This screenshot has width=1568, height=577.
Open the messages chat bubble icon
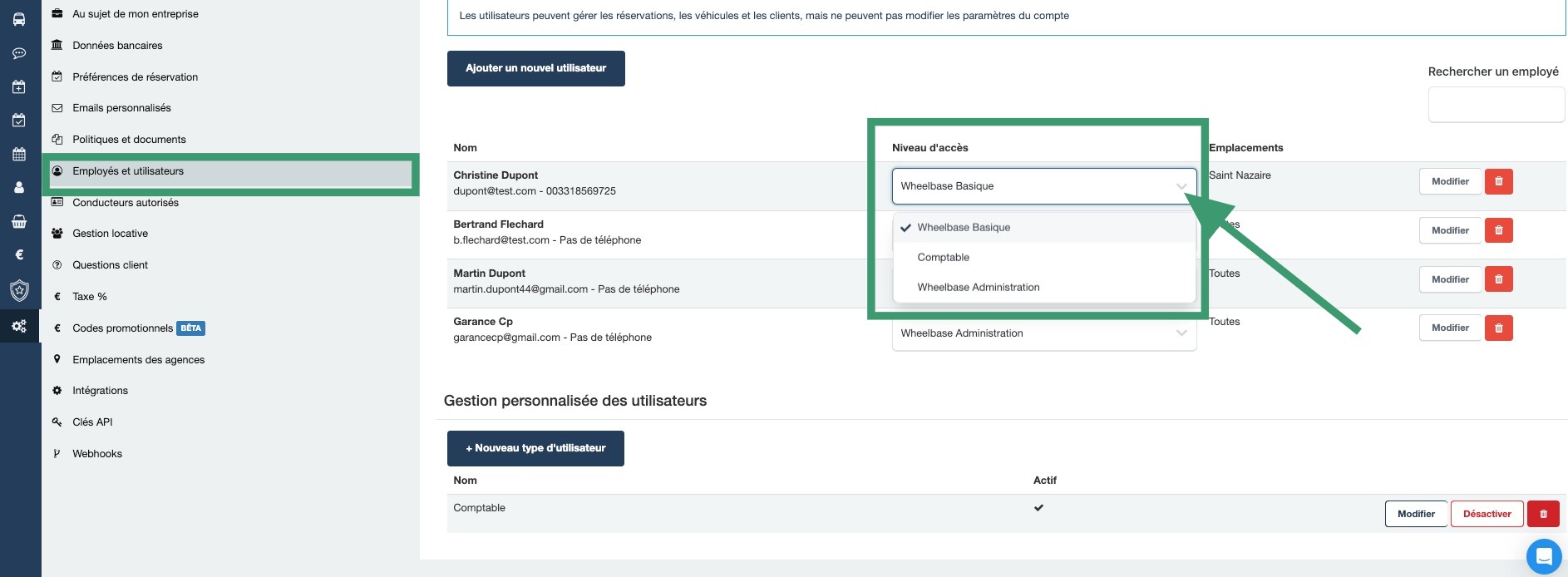(19, 53)
